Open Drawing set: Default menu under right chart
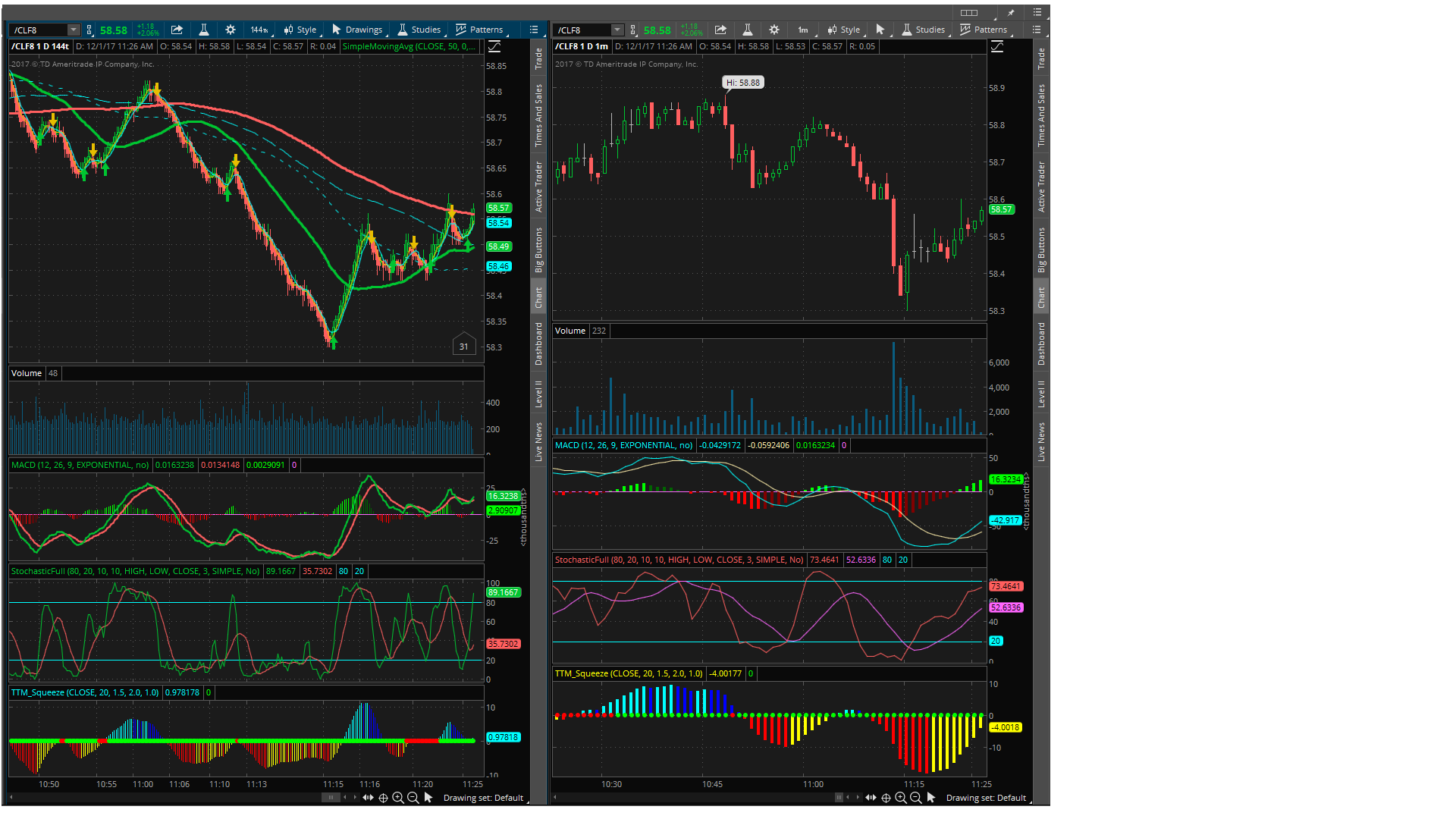The image size is (1456, 819). coord(987,798)
